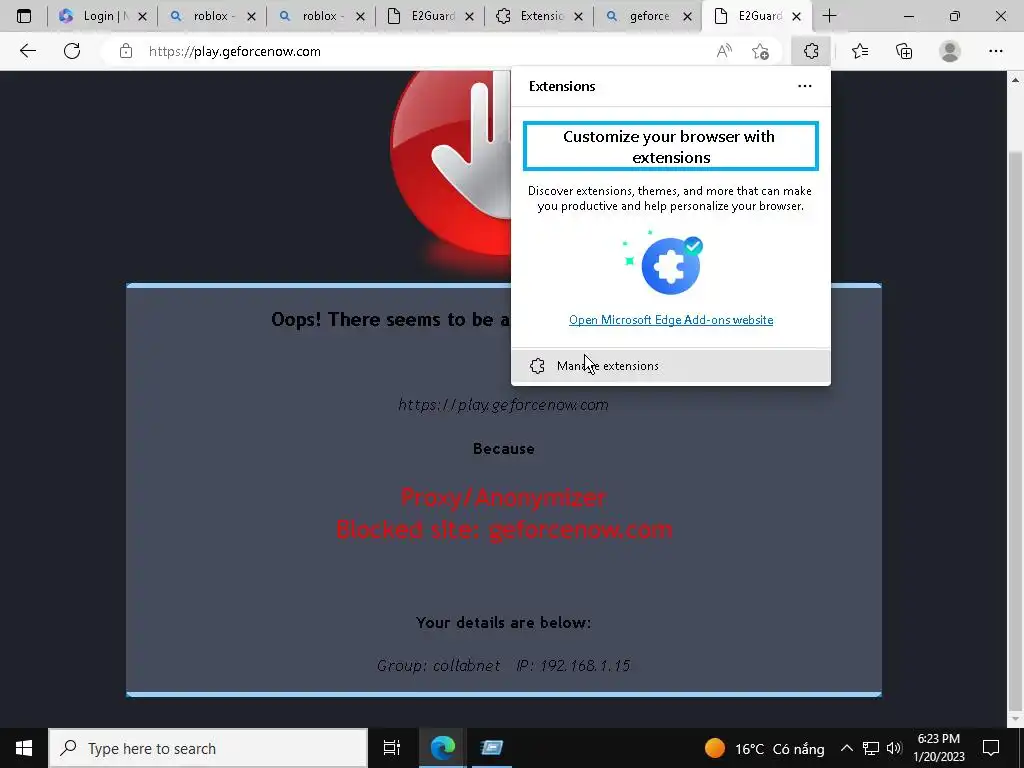
Task: Go back with the back arrow
Action: 27,51
